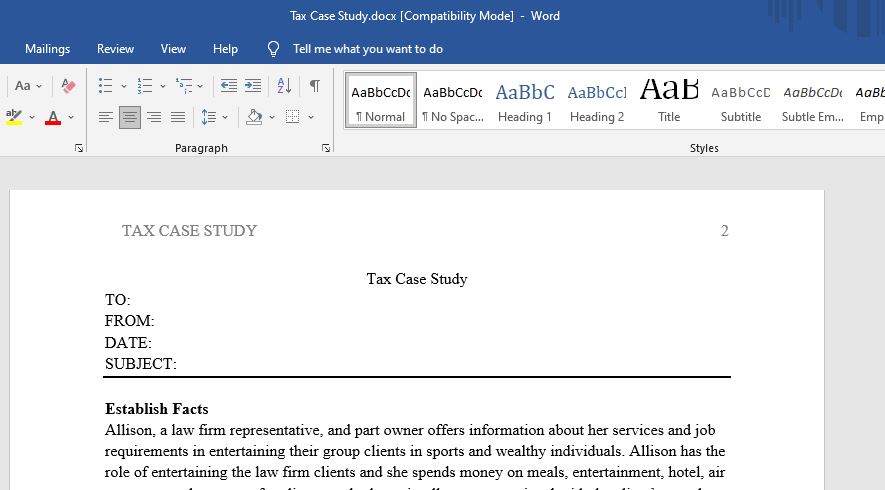
Task: Click the page number 2 in header
Action: pos(724,230)
